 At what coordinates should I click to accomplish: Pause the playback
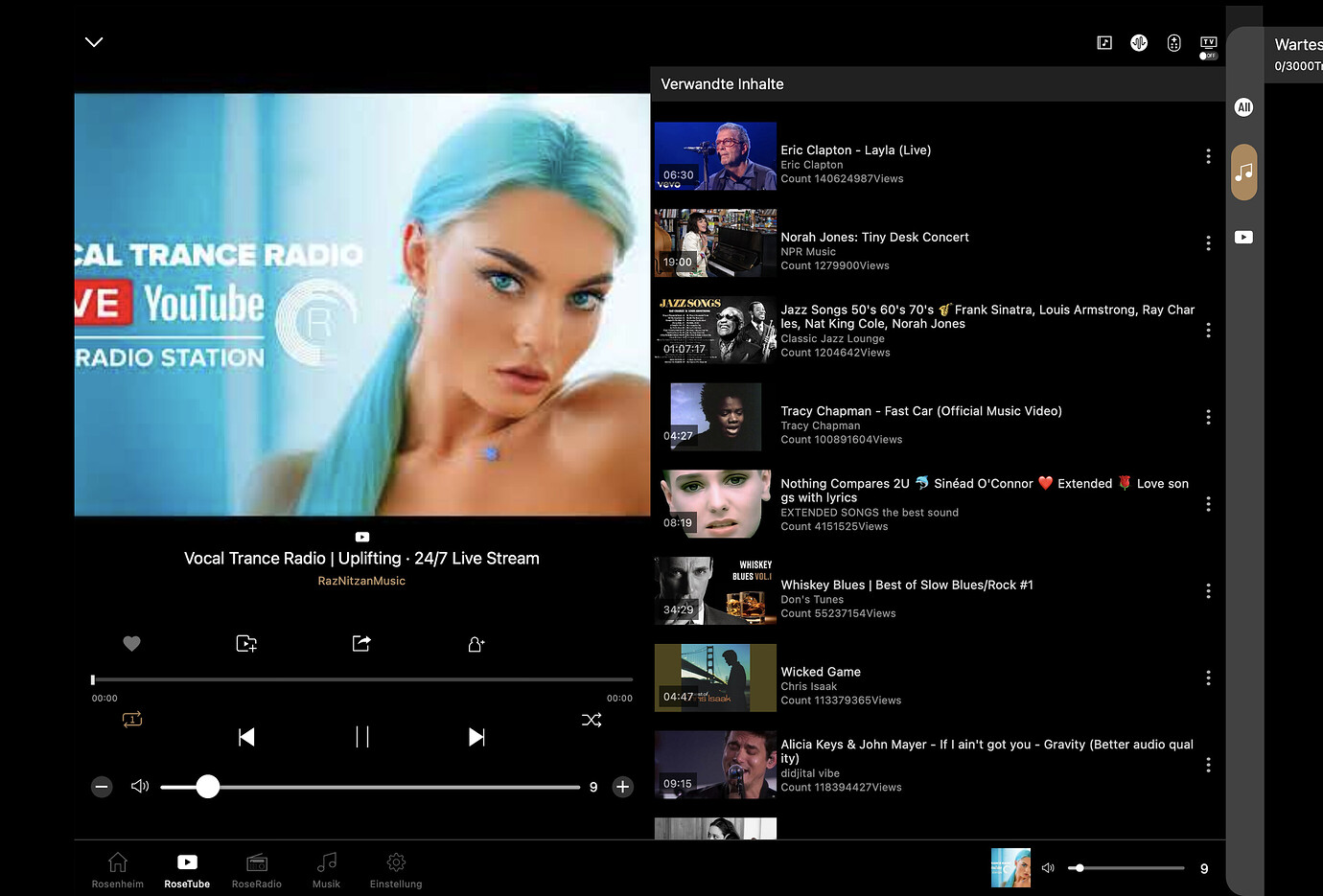click(362, 737)
